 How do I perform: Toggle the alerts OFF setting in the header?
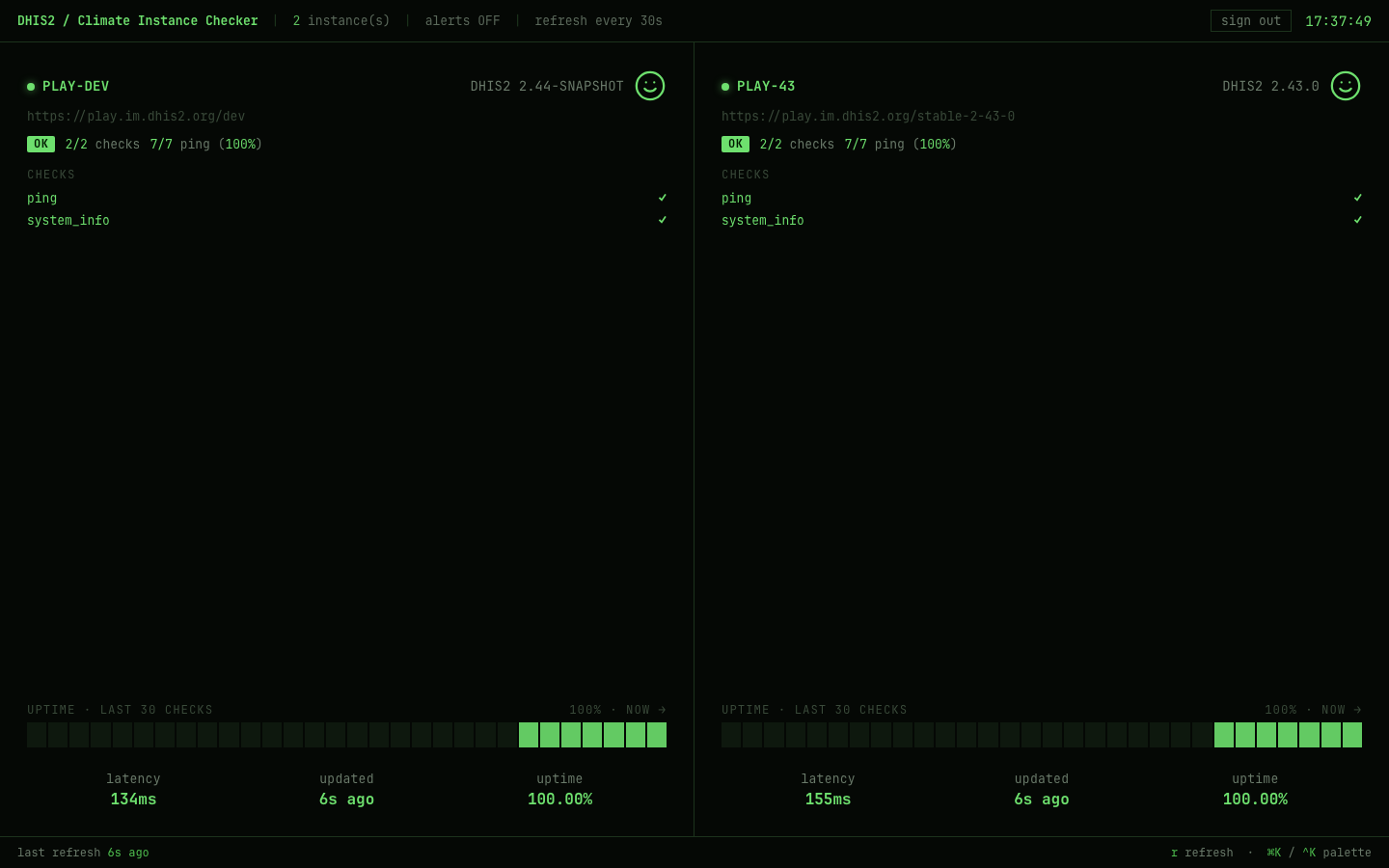point(463,20)
